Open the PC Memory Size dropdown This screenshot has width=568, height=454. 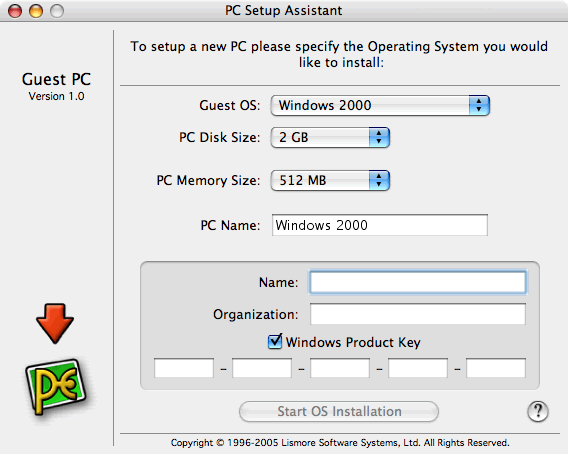330,180
